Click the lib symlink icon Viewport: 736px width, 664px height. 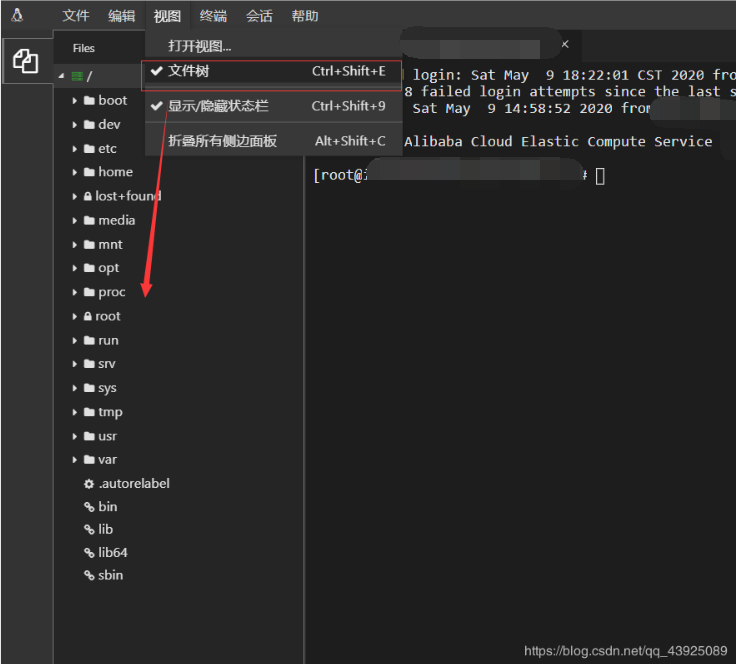pyautogui.click(x=89, y=530)
